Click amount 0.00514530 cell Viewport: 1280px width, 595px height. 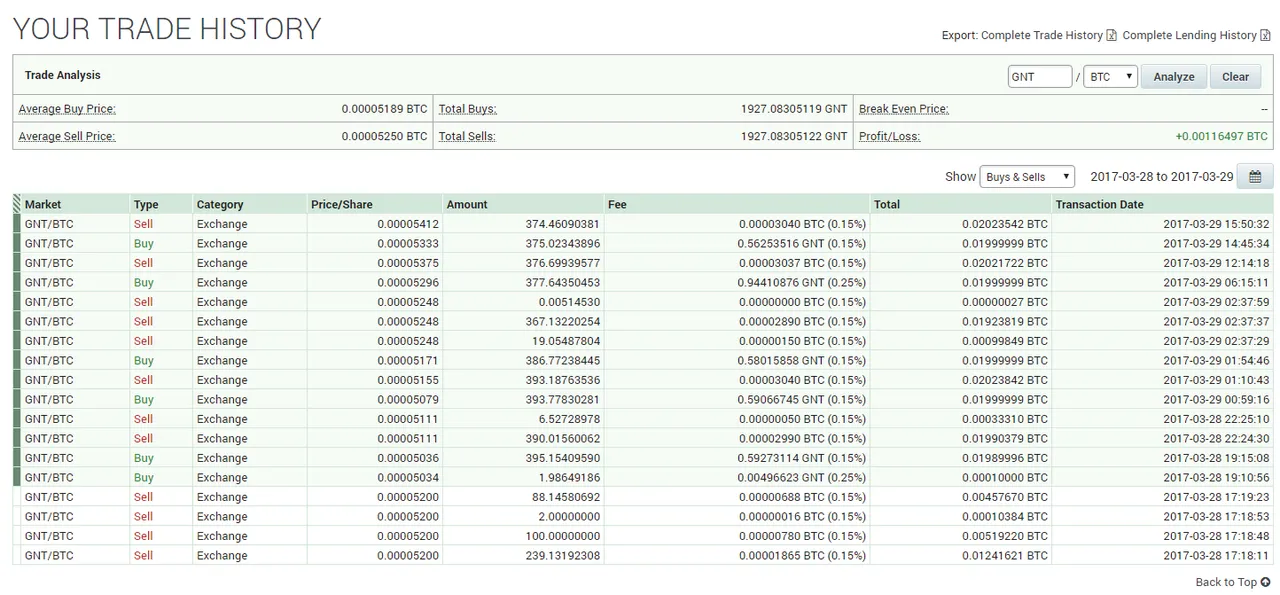click(x=569, y=302)
